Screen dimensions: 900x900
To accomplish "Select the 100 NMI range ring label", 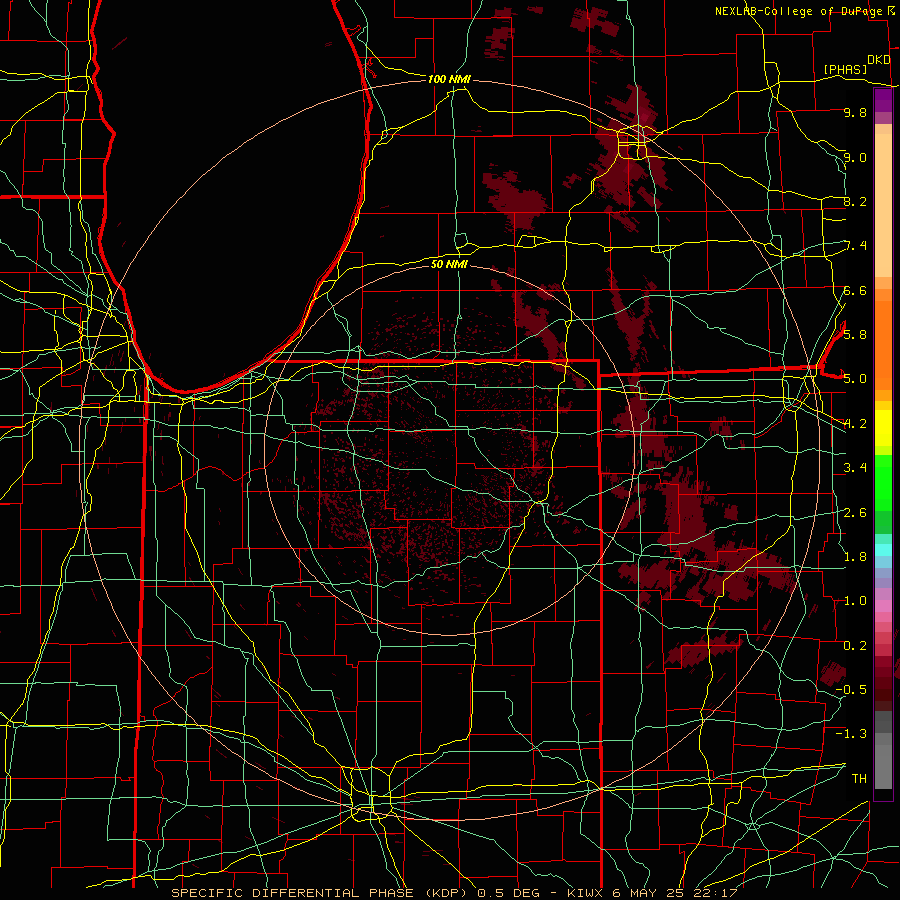I will (449, 79).
